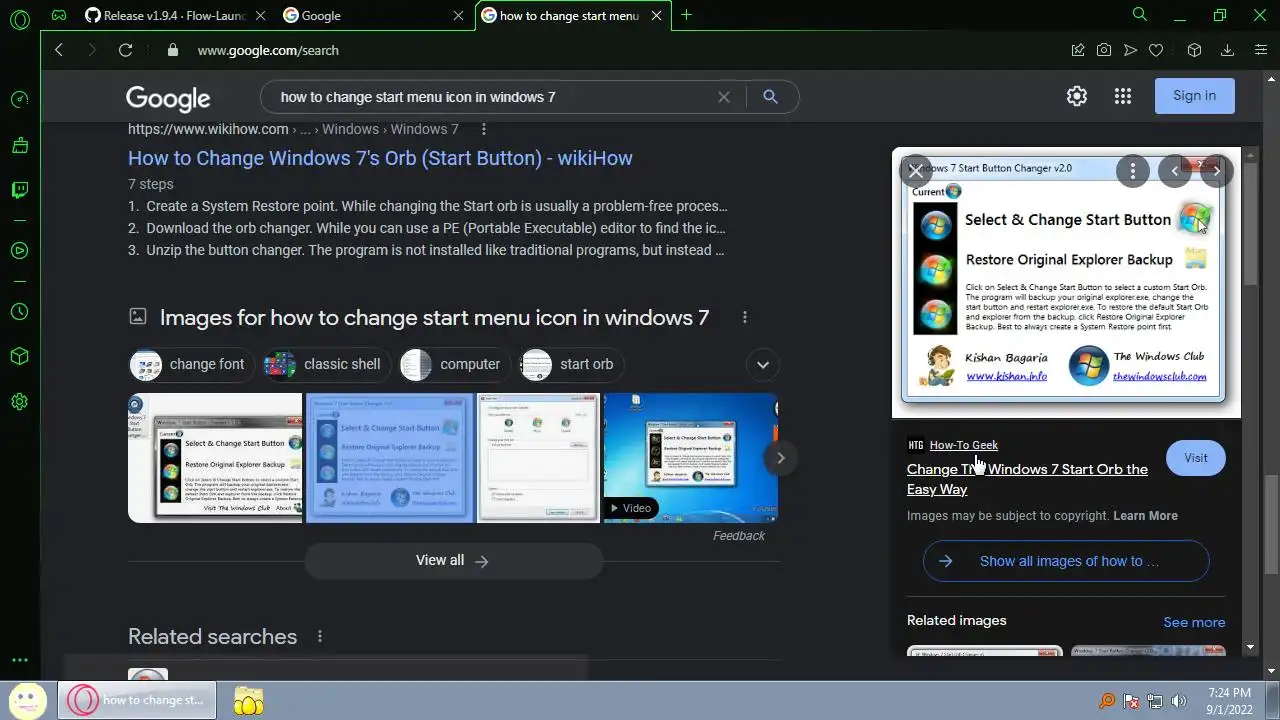
Task: Open the volume icon in system tray
Action: tap(1179, 701)
